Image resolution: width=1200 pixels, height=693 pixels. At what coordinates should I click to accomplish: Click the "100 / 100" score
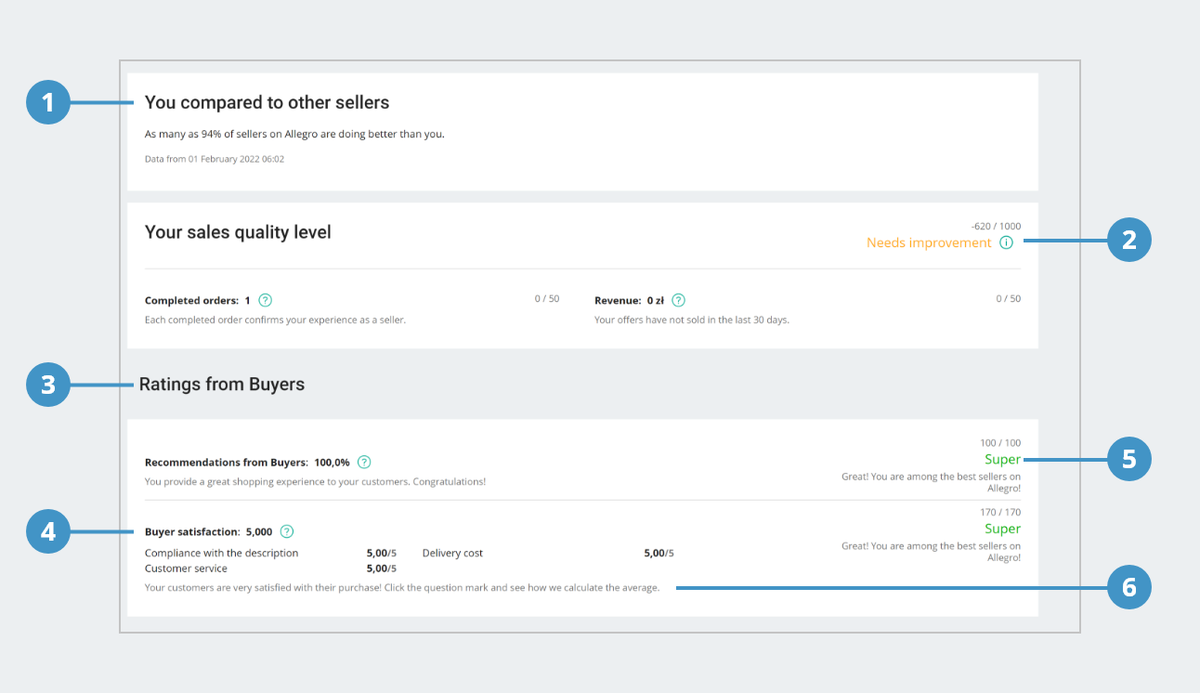click(x=1000, y=443)
